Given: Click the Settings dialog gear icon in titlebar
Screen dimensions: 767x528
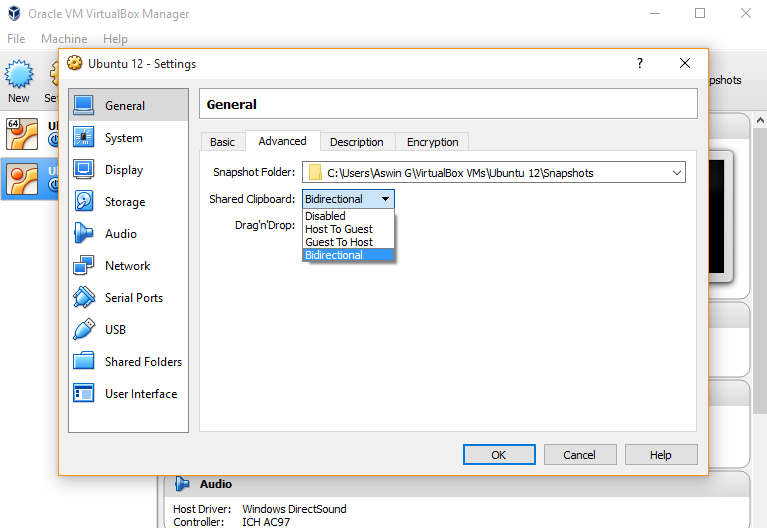Looking at the screenshot, I should point(74,63).
